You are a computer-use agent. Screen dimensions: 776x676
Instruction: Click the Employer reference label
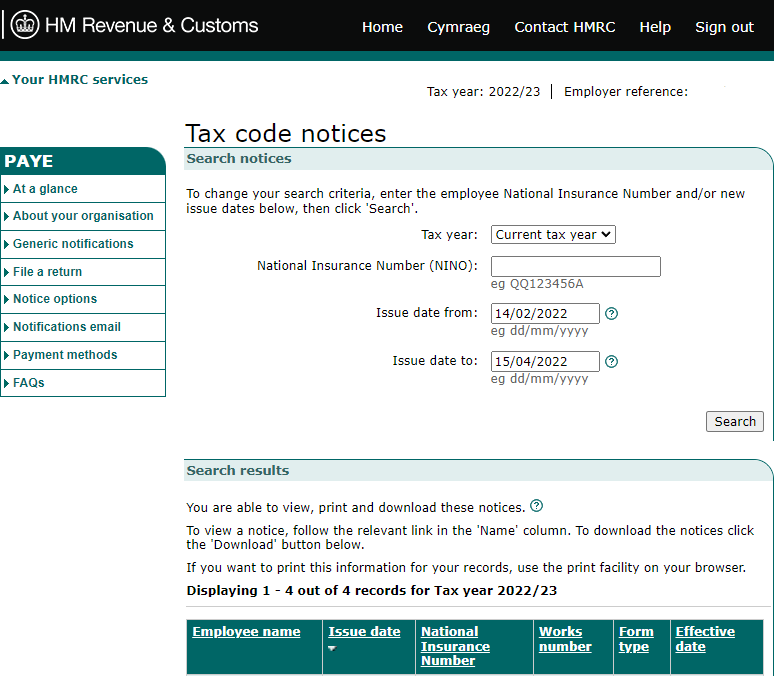pyautogui.click(x=626, y=92)
